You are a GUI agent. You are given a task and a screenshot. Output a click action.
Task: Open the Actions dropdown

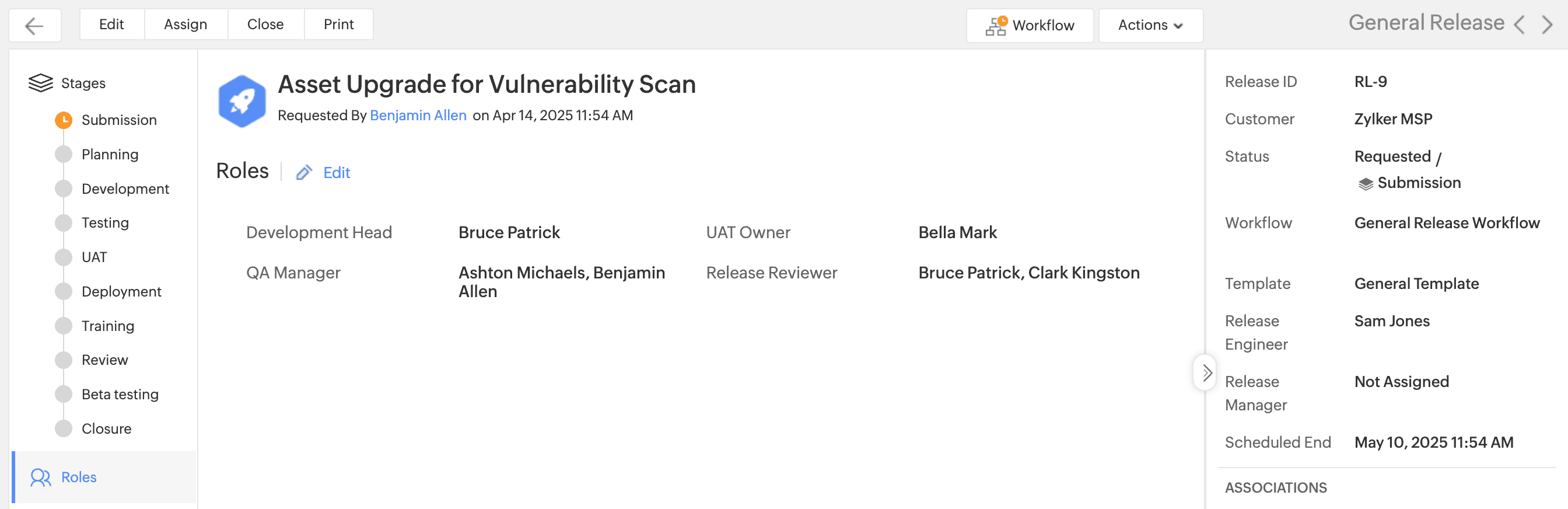pyautogui.click(x=1150, y=26)
